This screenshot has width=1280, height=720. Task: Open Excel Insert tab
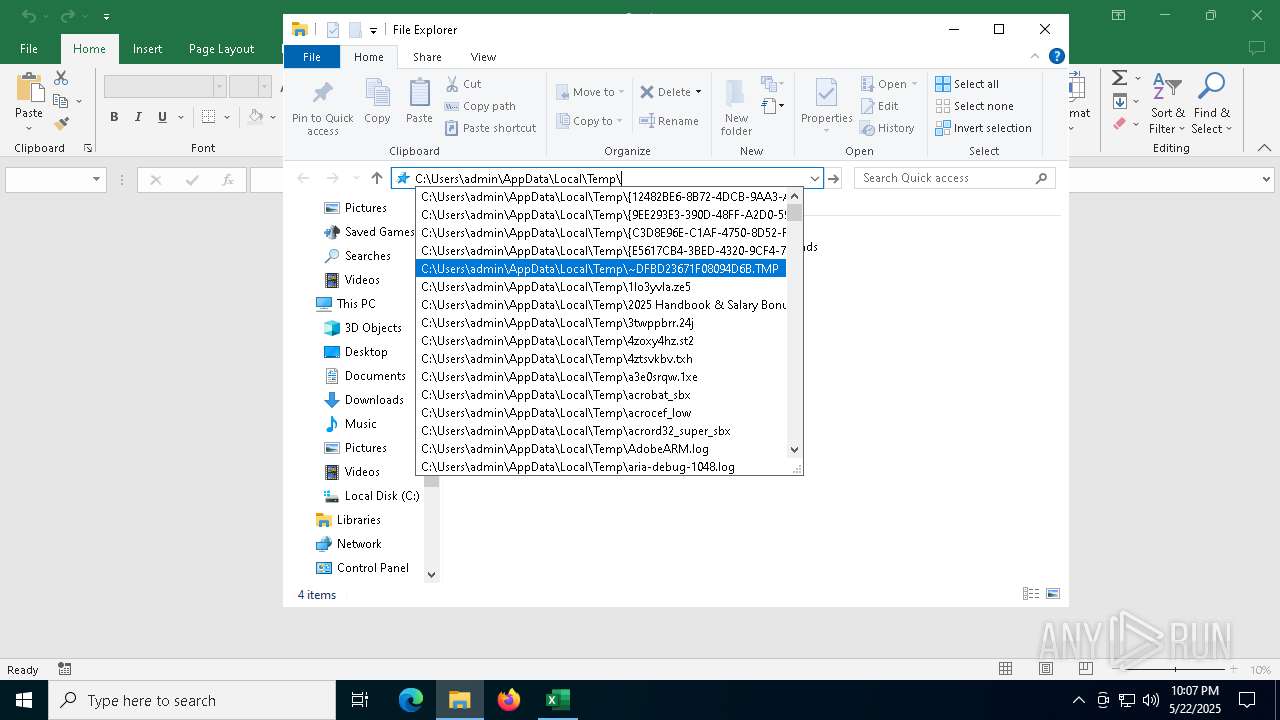point(147,49)
